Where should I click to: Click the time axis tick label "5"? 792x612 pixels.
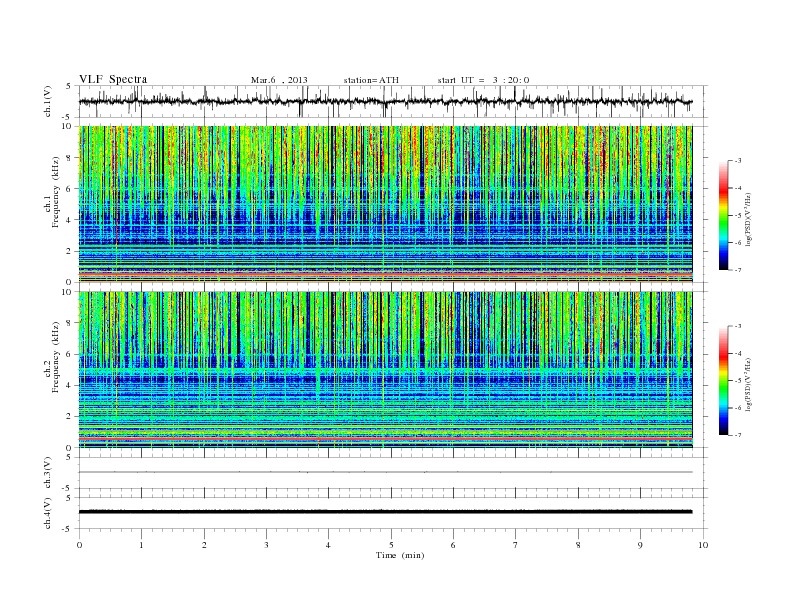click(391, 545)
